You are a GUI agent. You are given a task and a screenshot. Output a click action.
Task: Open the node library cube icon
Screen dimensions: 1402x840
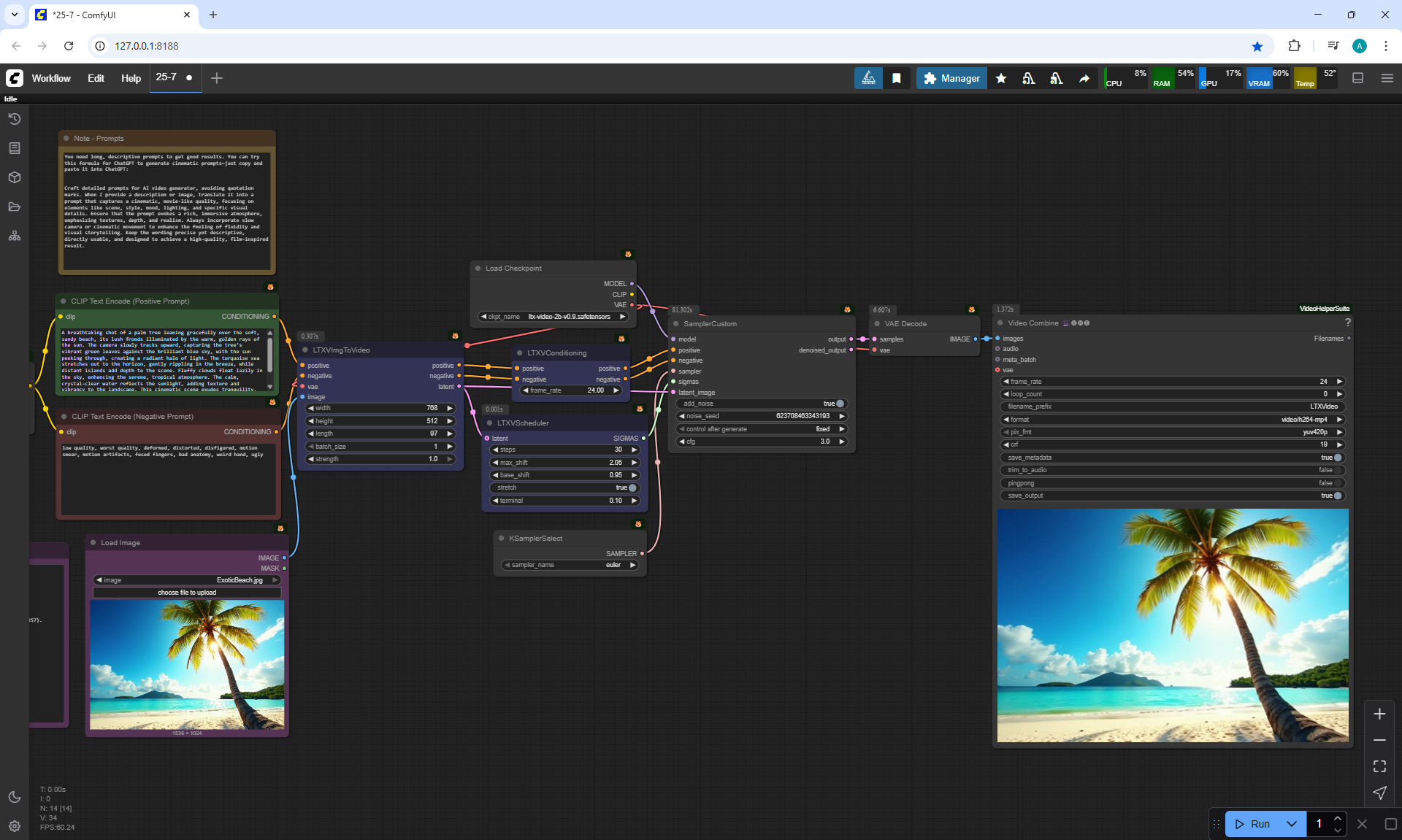[x=14, y=177]
